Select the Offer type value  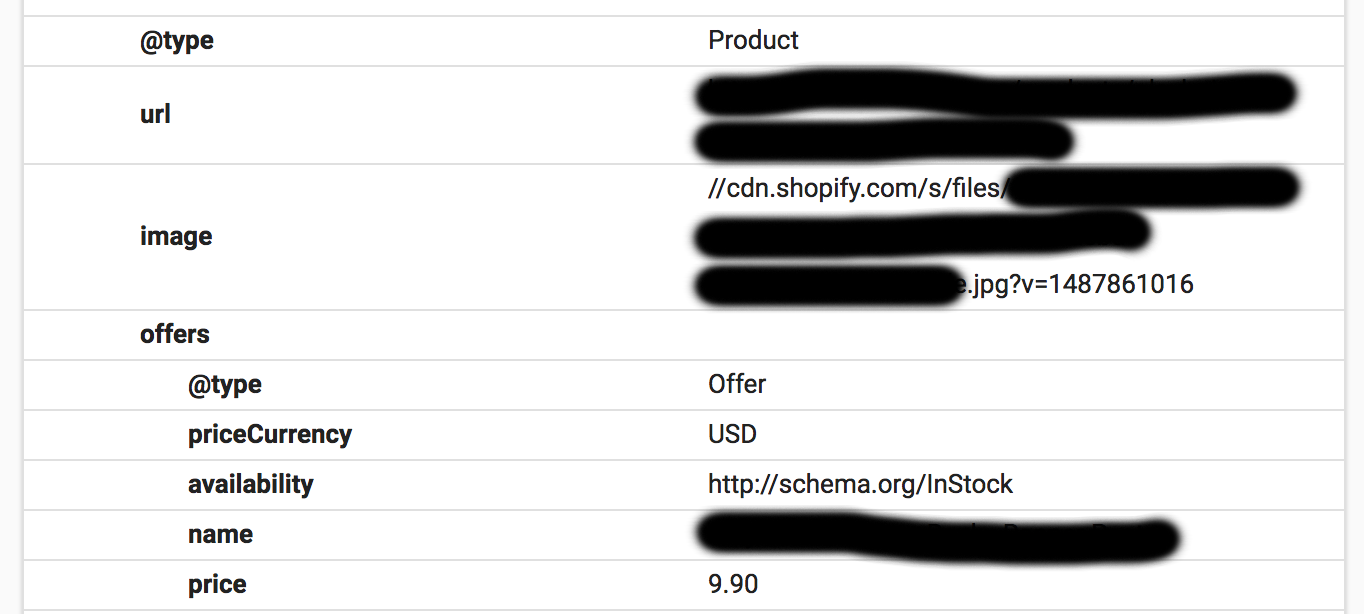coord(737,385)
